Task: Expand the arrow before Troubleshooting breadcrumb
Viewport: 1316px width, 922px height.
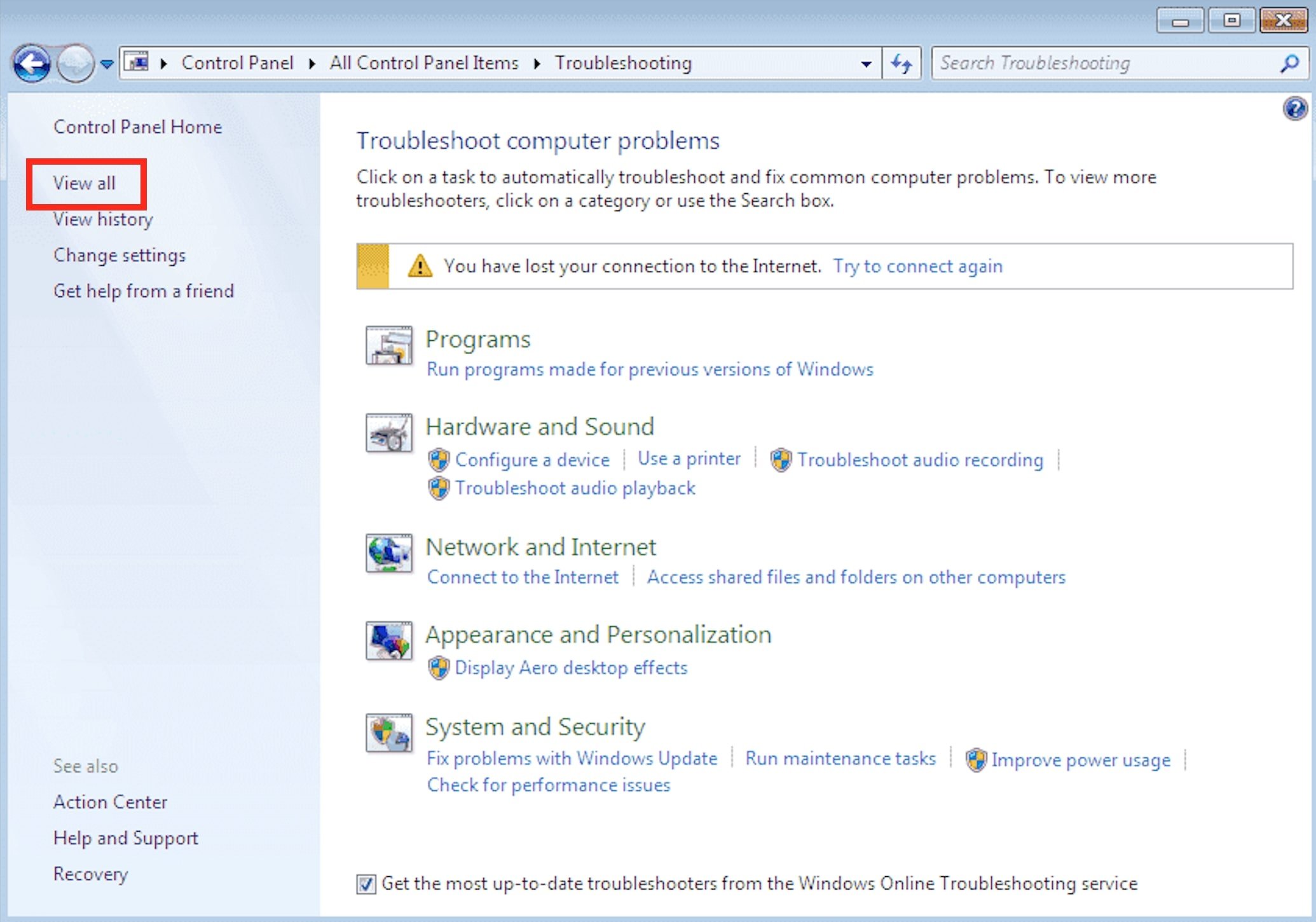Action: [537, 63]
